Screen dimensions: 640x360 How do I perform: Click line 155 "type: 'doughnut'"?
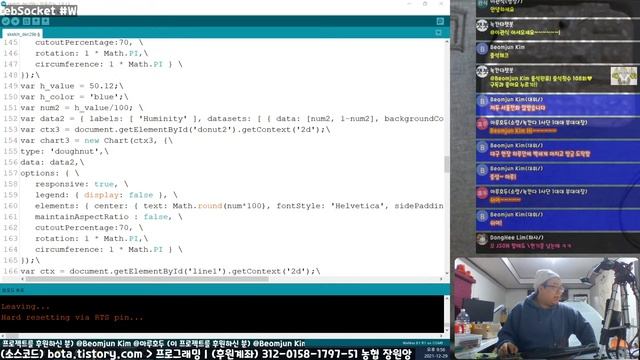tap(64, 151)
